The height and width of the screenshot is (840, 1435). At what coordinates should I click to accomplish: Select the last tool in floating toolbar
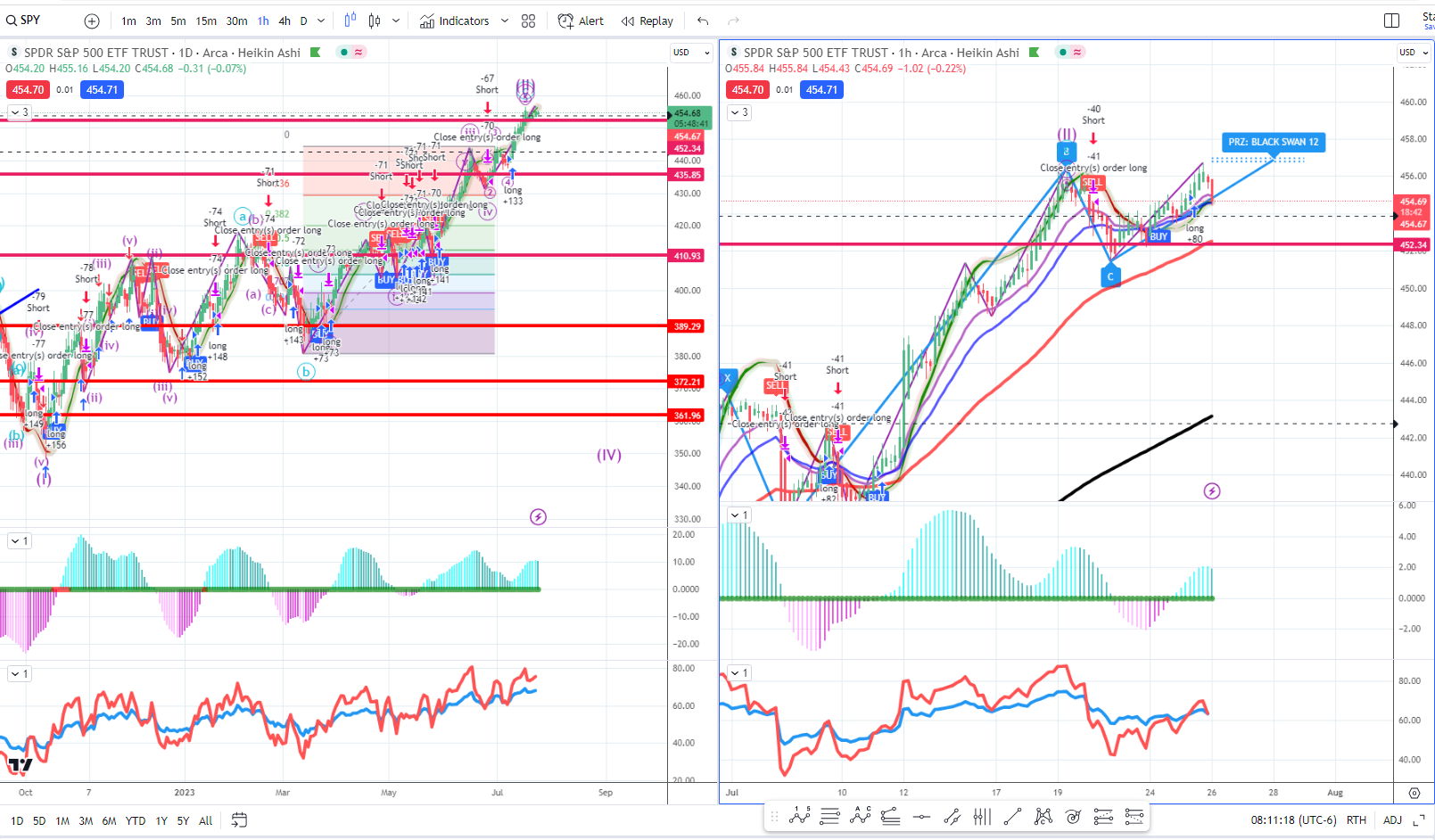(x=1134, y=816)
